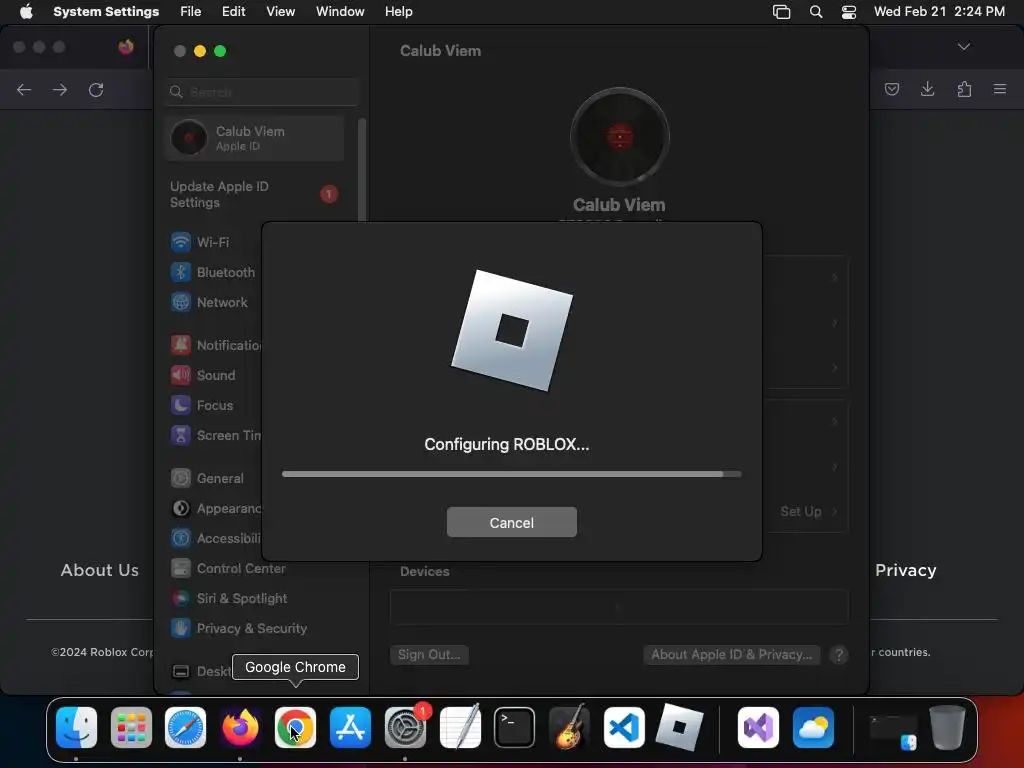Viewport: 1024px width, 768px height.
Task: Open Control Center in menu bar
Action: [x=848, y=12]
